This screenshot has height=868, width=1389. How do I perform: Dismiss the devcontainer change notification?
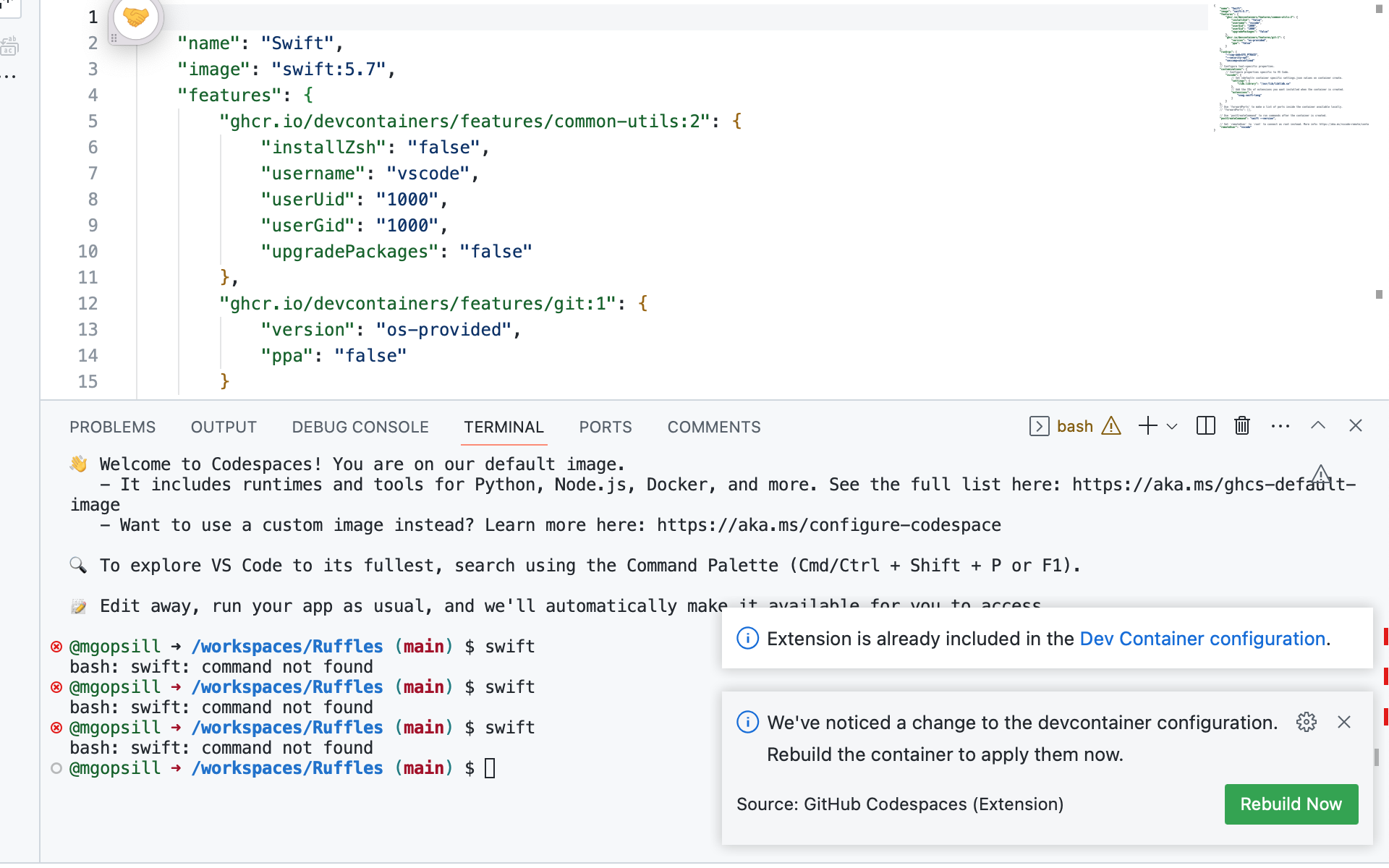point(1344,722)
